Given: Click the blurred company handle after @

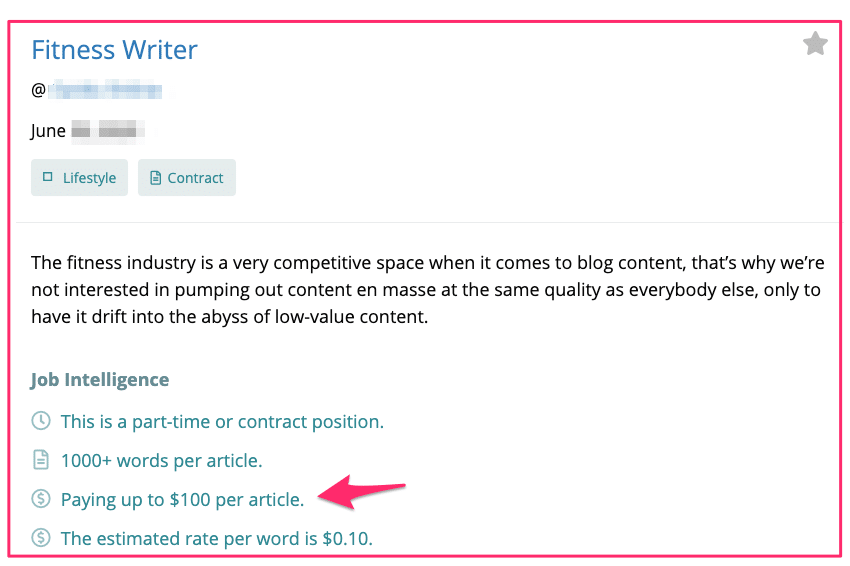Looking at the screenshot, I should (x=105, y=90).
